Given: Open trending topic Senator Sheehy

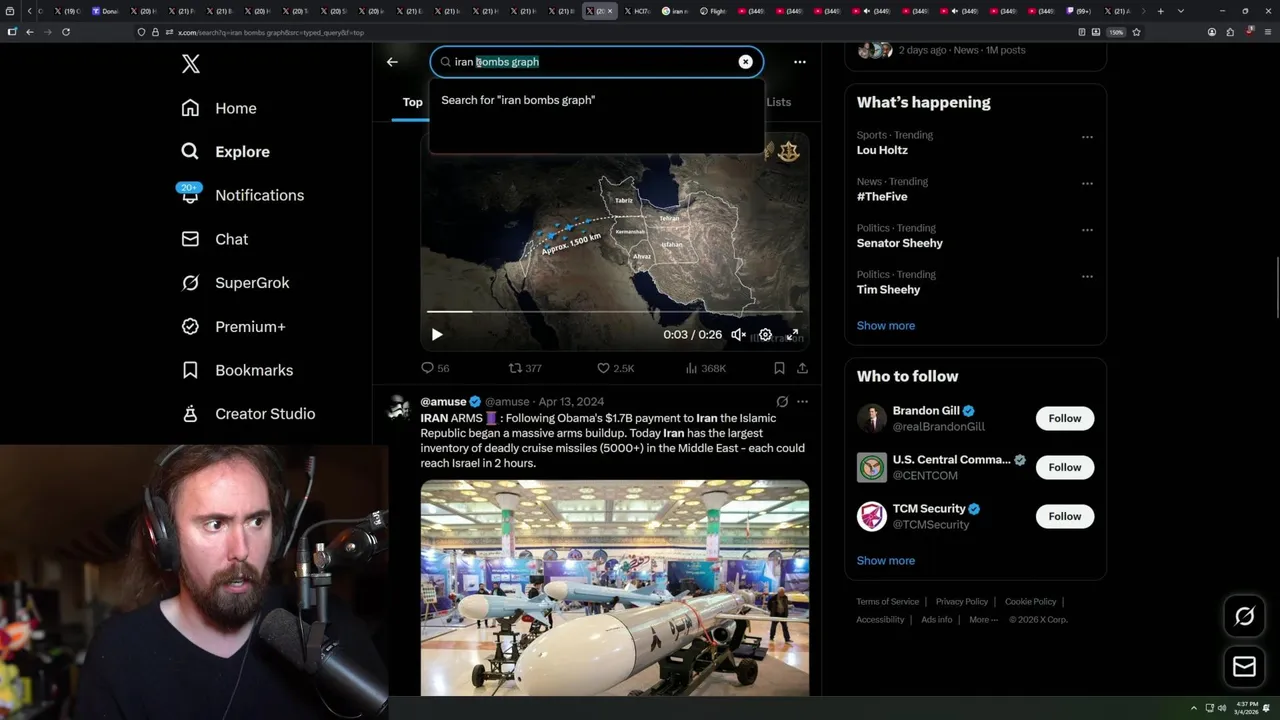Looking at the screenshot, I should (899, 243).
